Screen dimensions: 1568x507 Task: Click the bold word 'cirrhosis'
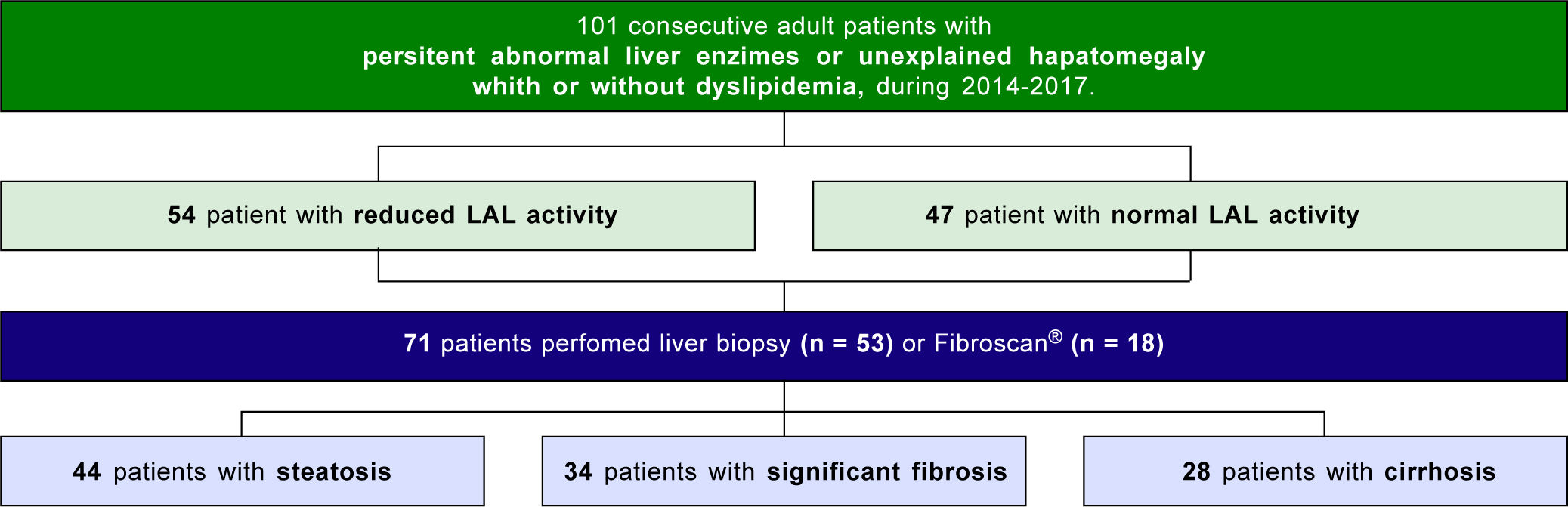tap(1440, 472)
